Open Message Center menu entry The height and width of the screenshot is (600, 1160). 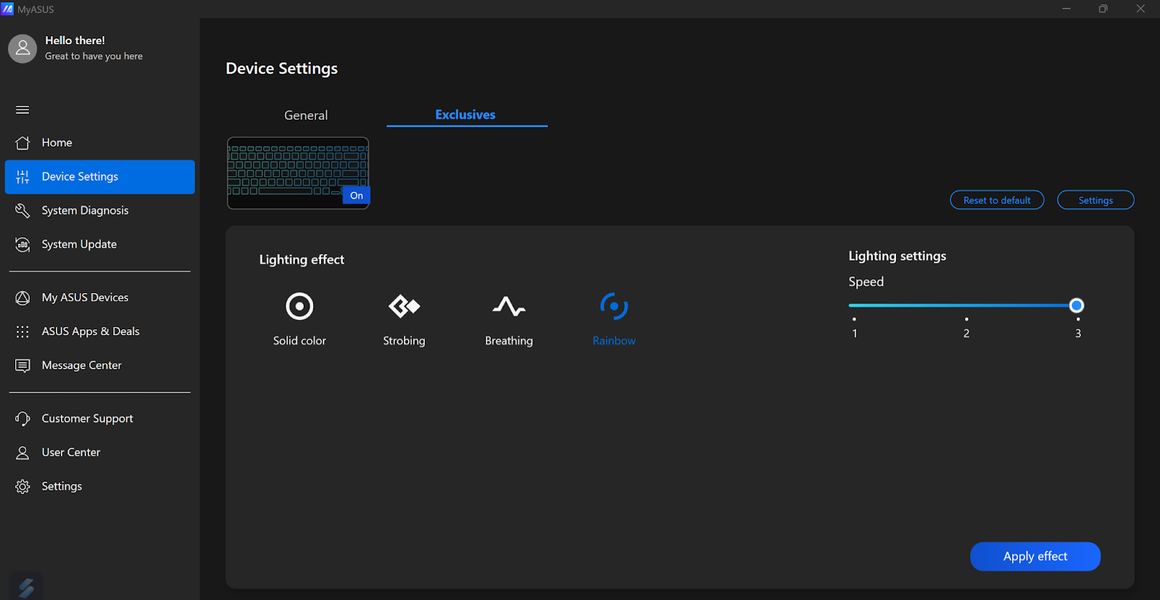coord(100,365)
